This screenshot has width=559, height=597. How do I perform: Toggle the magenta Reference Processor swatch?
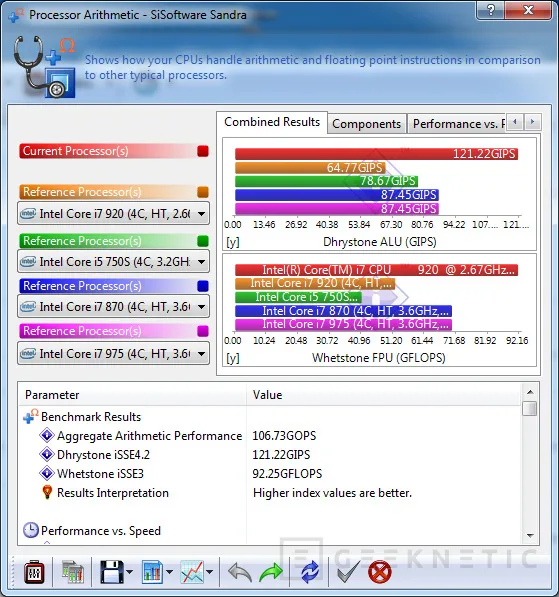coord(203,331)
